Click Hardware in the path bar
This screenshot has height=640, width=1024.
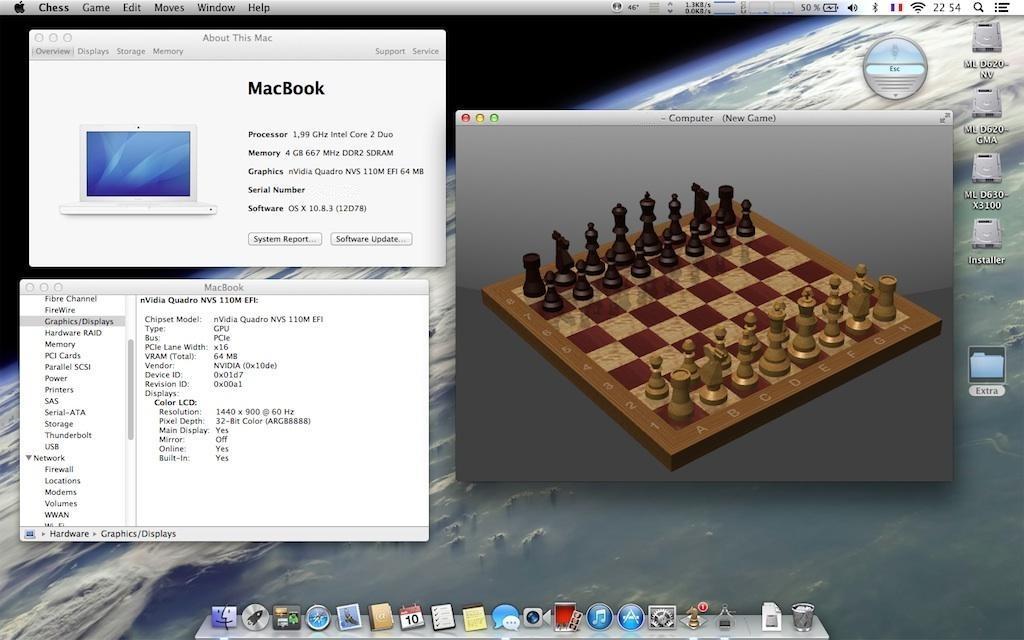69,534
